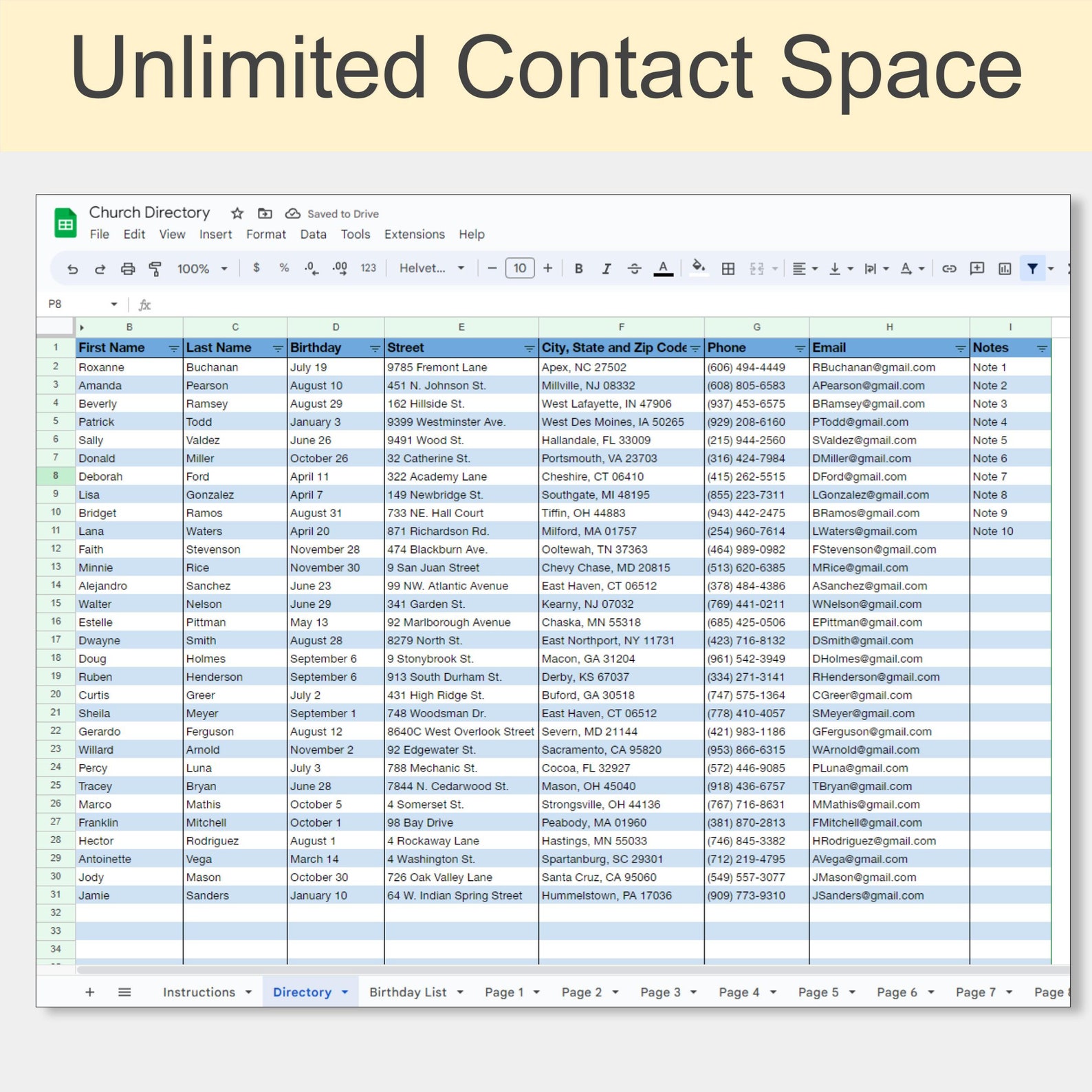Screen dimensions: 1092x1092
Task: Open the Borders tool
Action: 728,268
